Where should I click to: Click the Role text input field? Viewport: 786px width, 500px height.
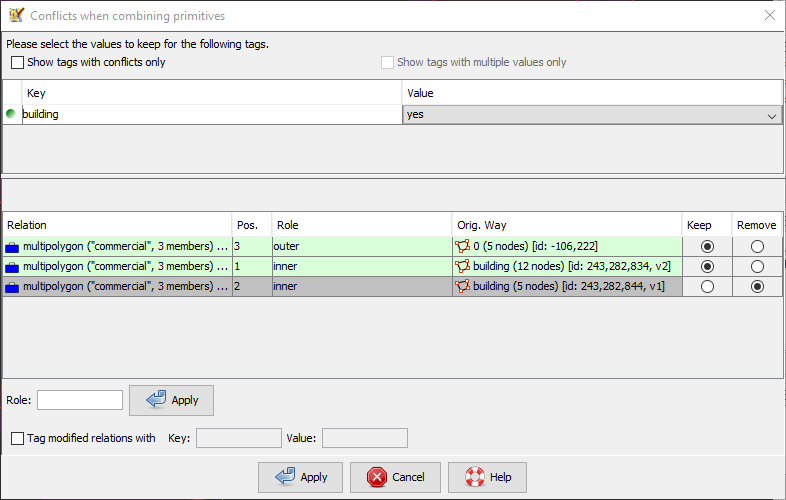[80, 400]
